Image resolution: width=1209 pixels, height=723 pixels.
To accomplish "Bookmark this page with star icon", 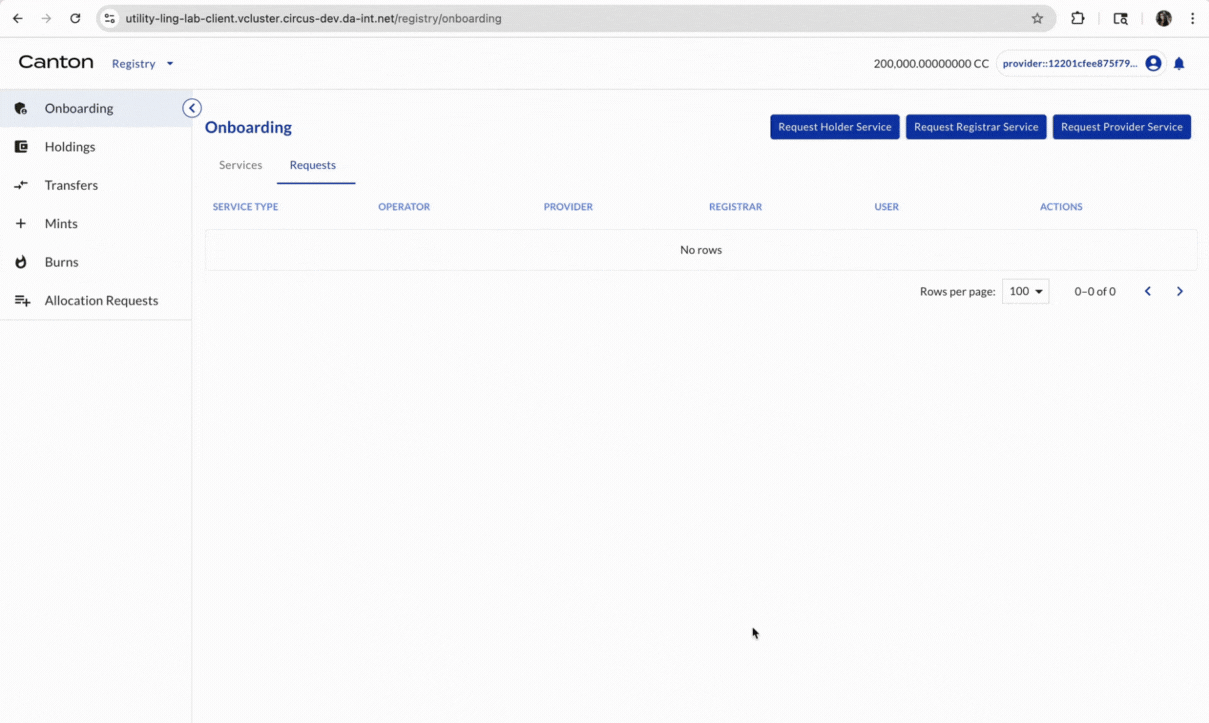I will (x=1037, y=18).
